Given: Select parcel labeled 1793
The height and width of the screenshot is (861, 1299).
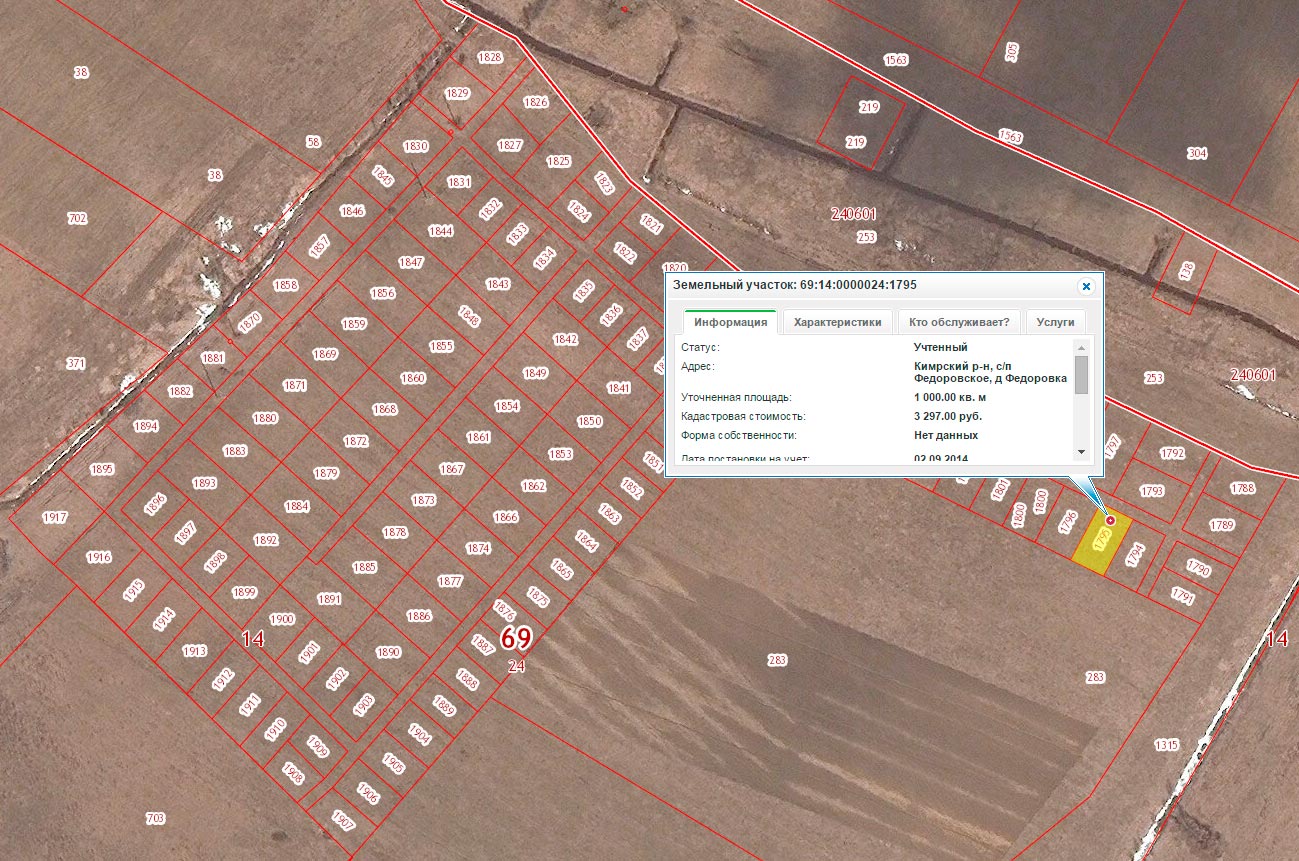Looking at the screenshot, I should [x=1152, y=491].
